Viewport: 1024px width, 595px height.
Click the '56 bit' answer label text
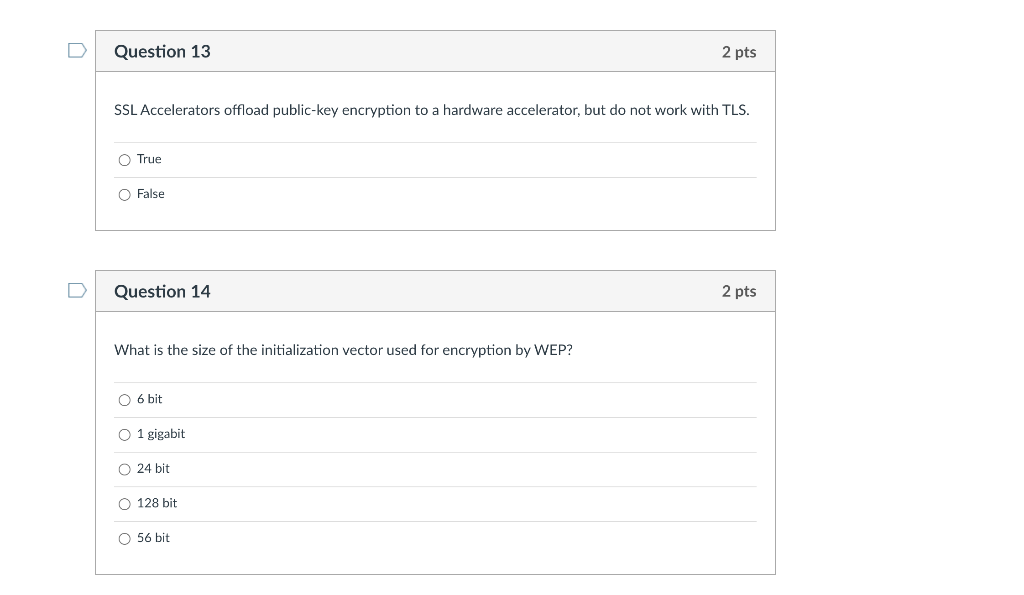[x=153, y=538]
